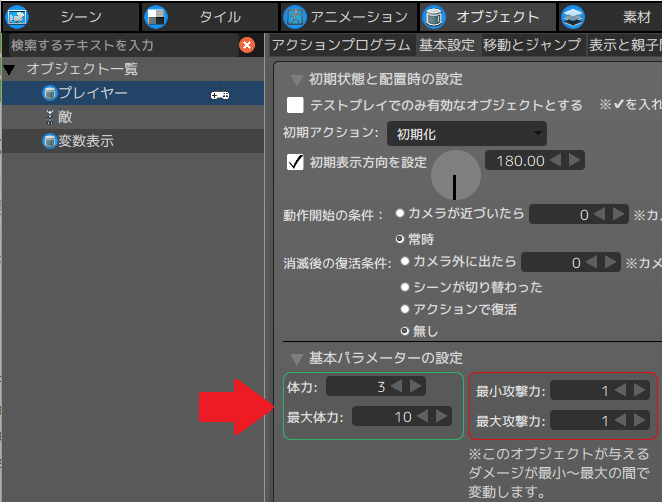This screenshot has width=662, height=502.
Task: Decrease the 体力 value
Action: (396, 386)
